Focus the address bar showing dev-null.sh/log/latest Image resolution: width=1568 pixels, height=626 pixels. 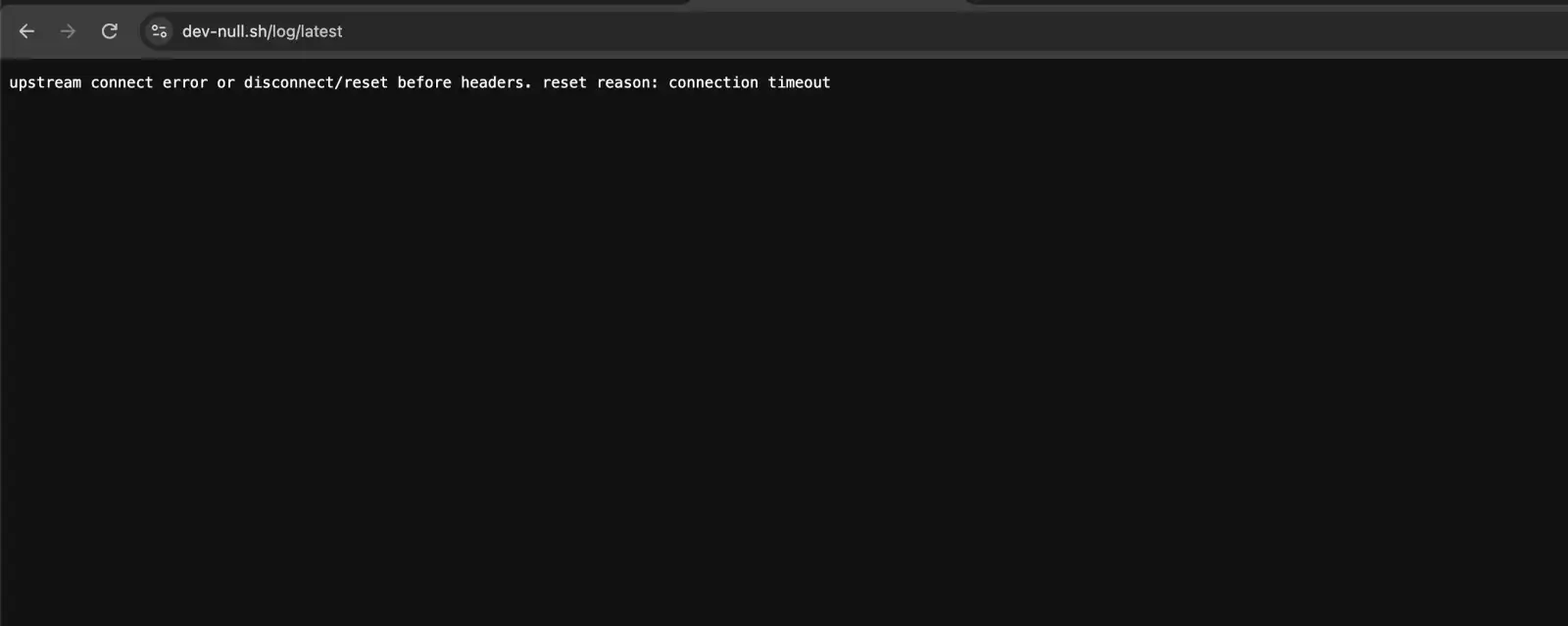pyautogui.click(x=853, y=31)
